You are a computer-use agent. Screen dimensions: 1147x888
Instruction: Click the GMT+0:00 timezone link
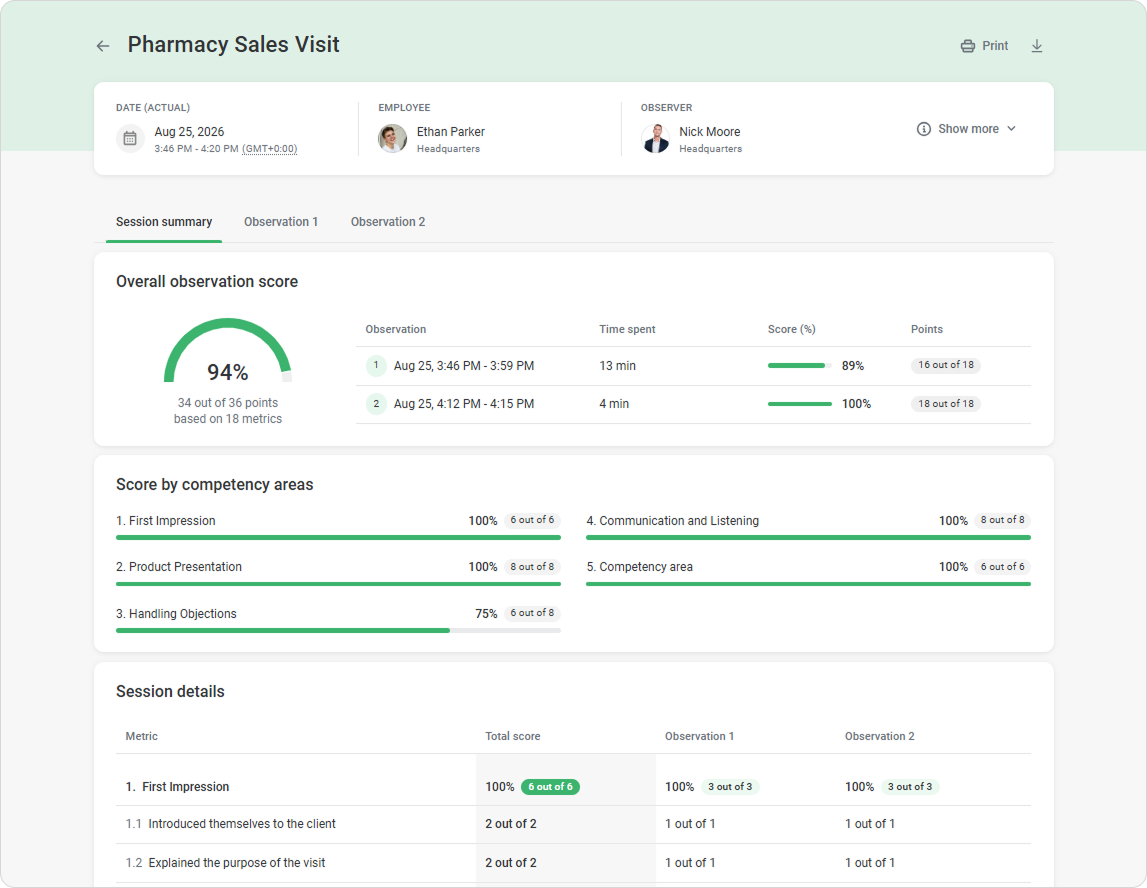click(270, 148)
